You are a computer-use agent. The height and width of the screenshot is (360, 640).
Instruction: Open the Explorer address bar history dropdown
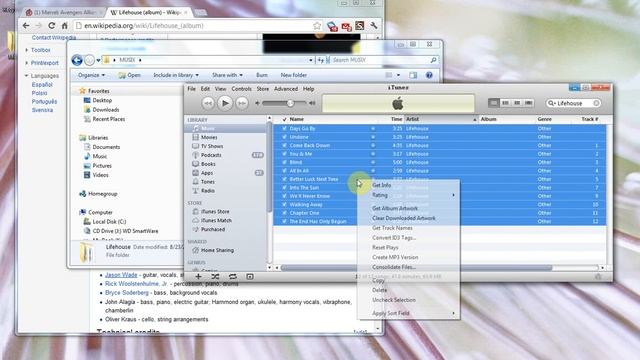tap(311, 60)
